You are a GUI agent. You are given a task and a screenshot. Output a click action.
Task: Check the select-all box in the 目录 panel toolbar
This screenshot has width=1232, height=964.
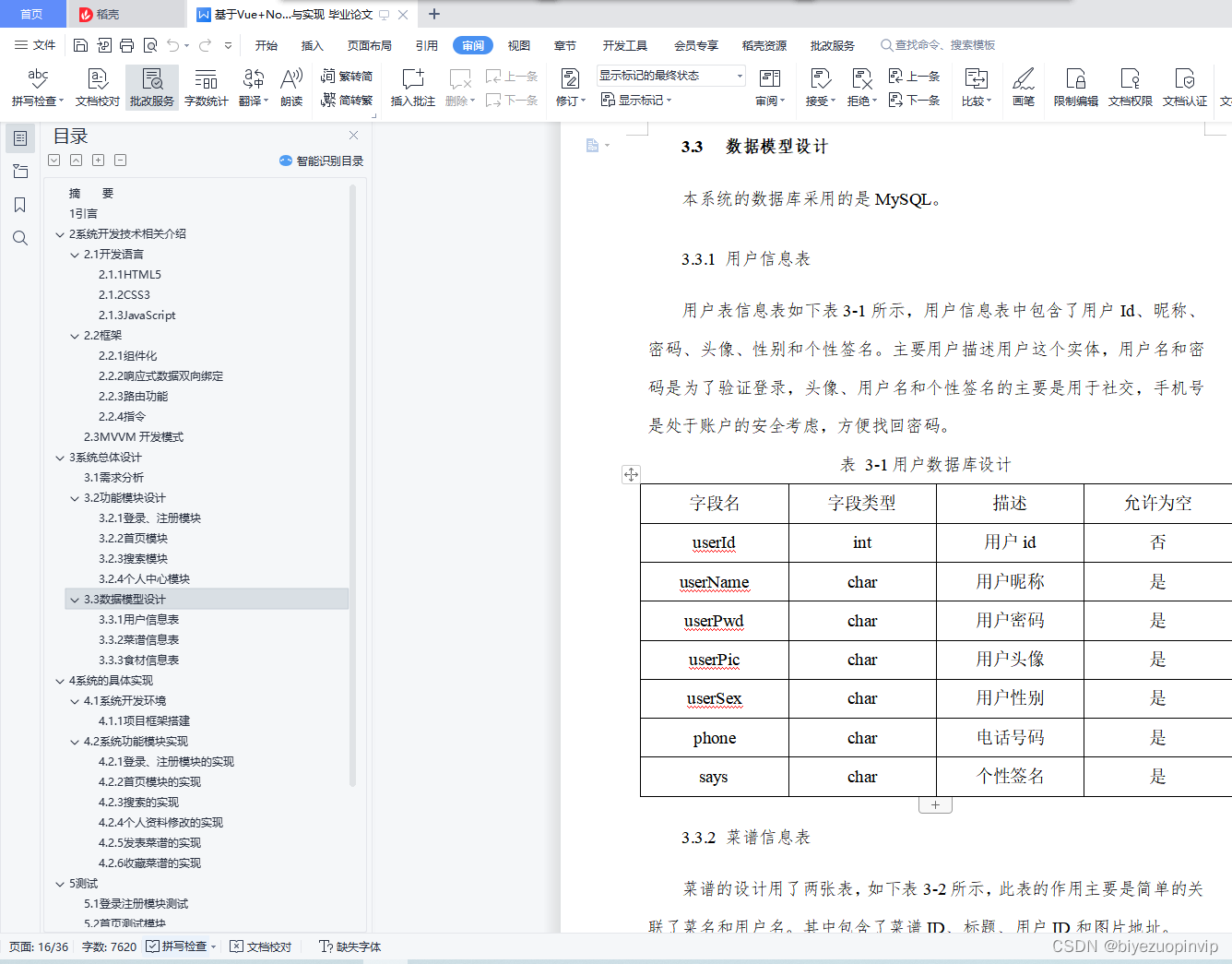53,160
